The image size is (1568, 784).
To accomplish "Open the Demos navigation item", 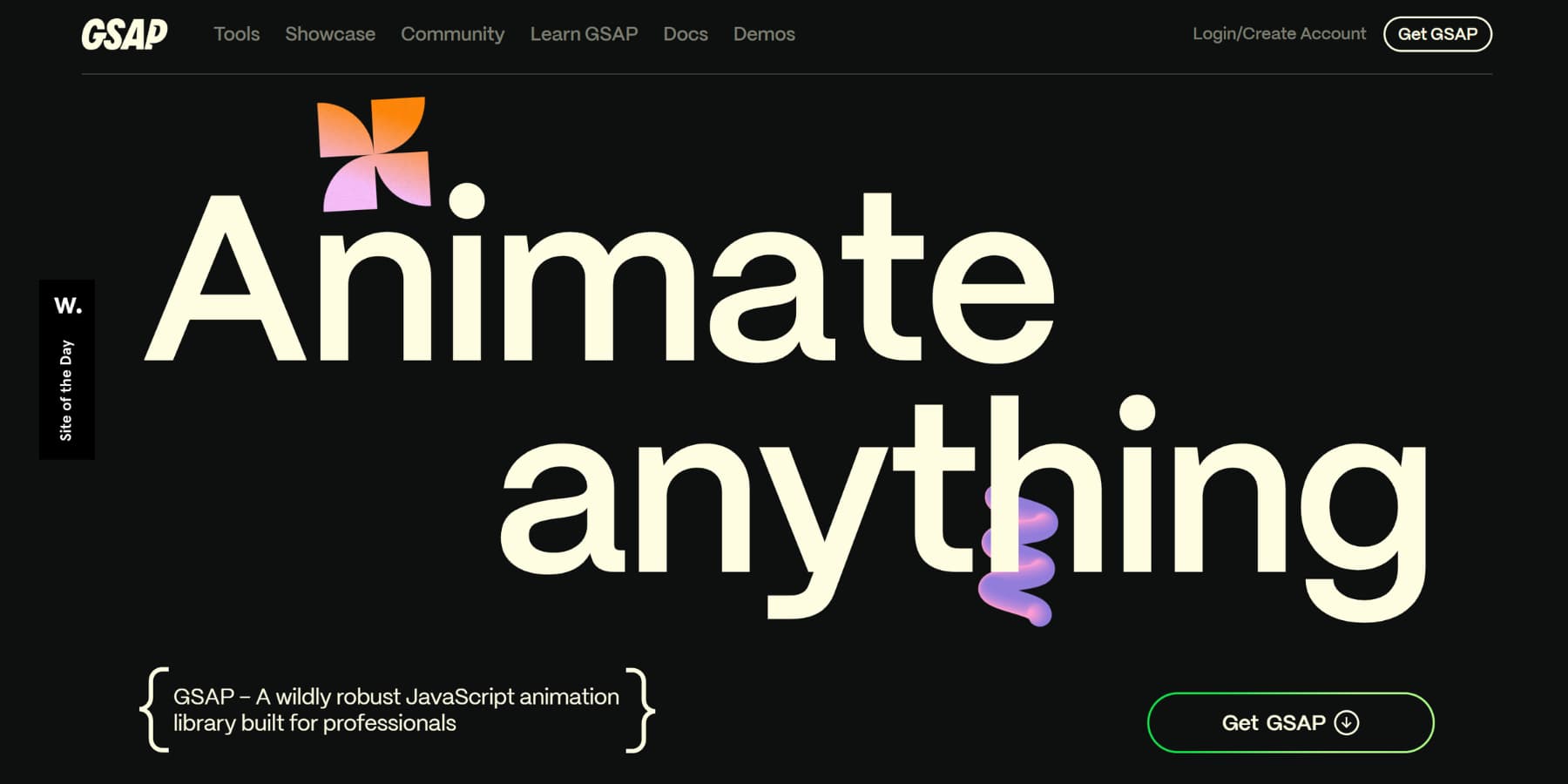I will [x=764, y=34].
